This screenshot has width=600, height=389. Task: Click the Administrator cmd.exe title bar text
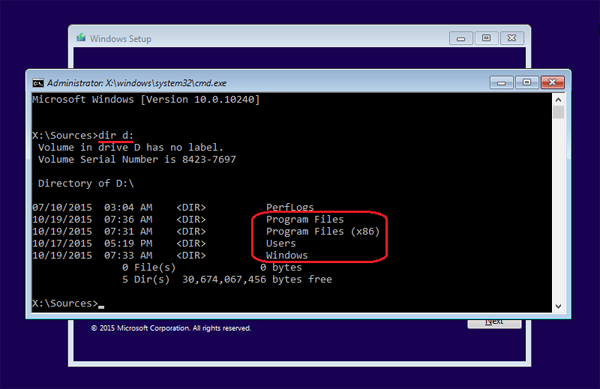point(137,83)
